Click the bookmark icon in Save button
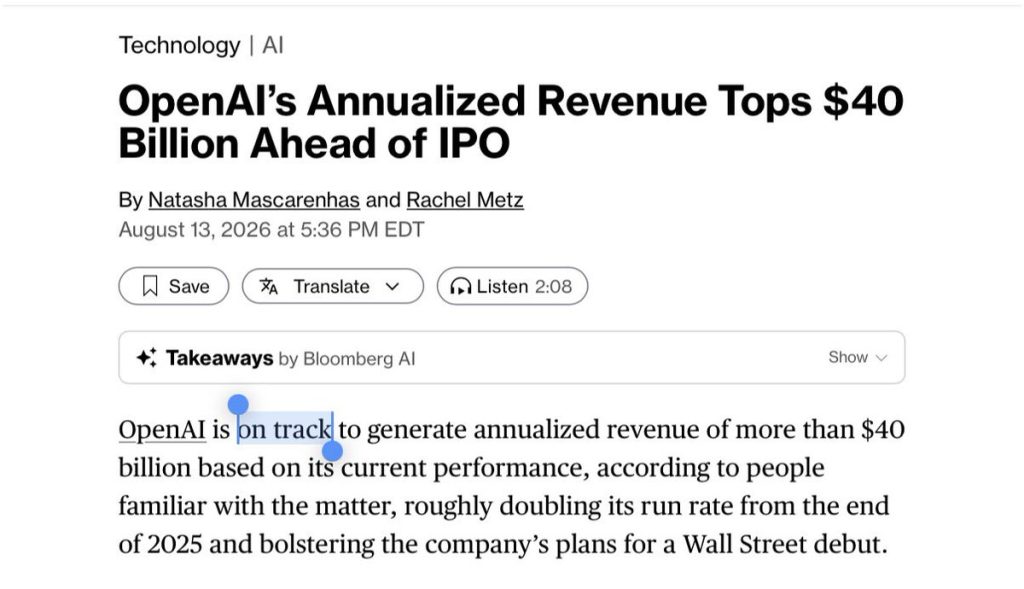1024x589 pixels. pyautogui.click(x=150, y=286)
